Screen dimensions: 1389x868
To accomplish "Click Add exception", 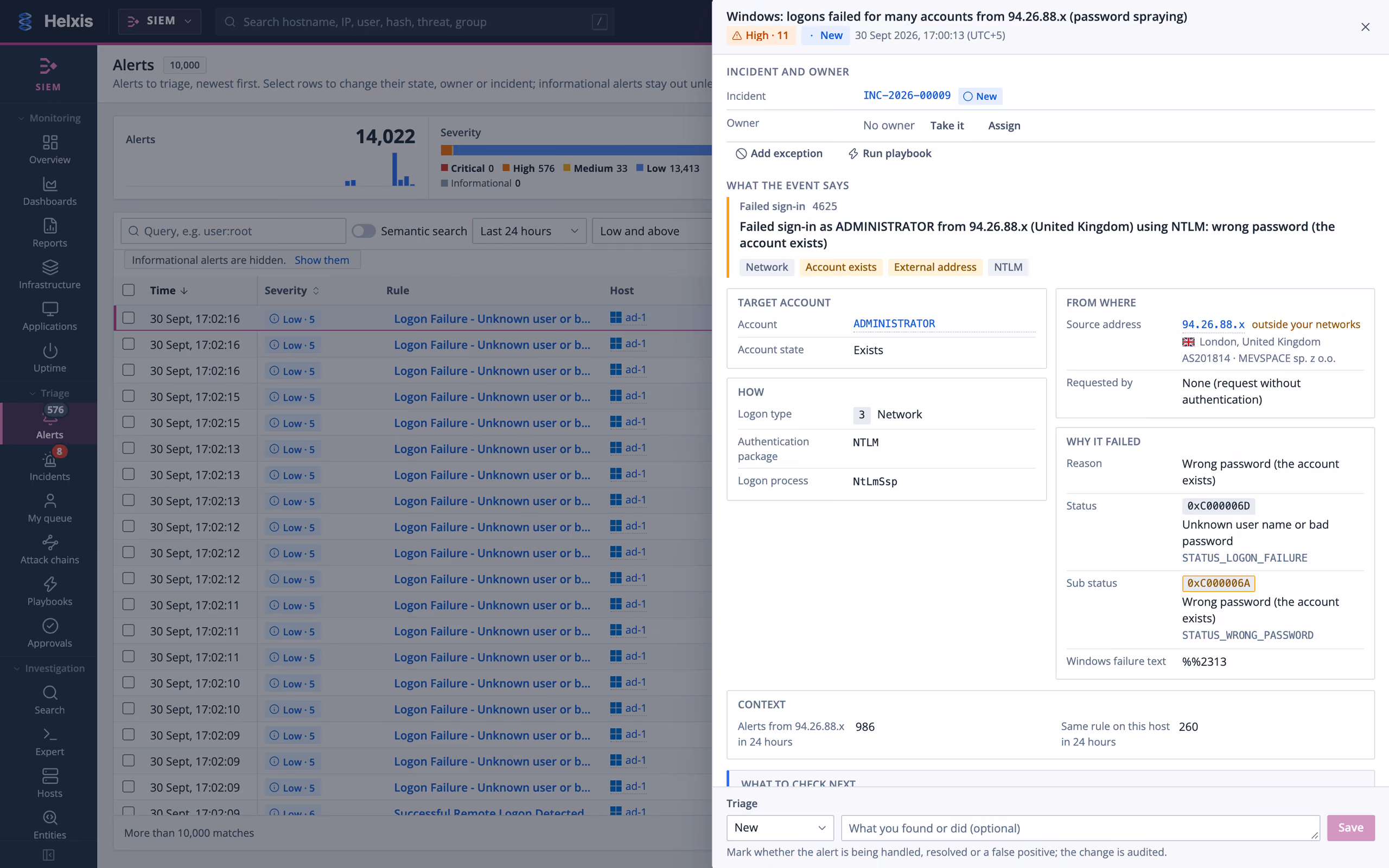I will click(779, 154).
